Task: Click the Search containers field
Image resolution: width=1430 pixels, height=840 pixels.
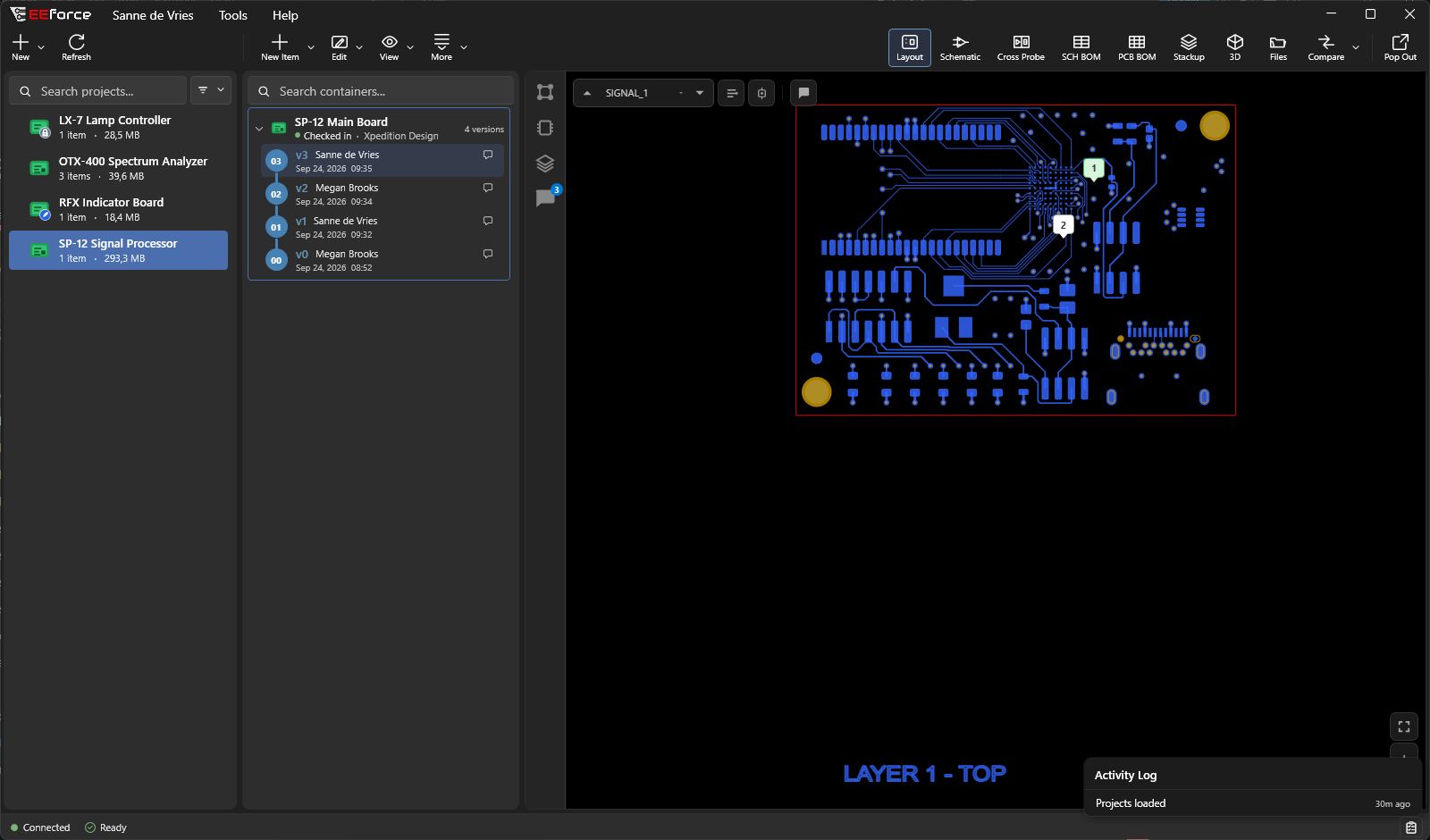Action: coord(381,91)
